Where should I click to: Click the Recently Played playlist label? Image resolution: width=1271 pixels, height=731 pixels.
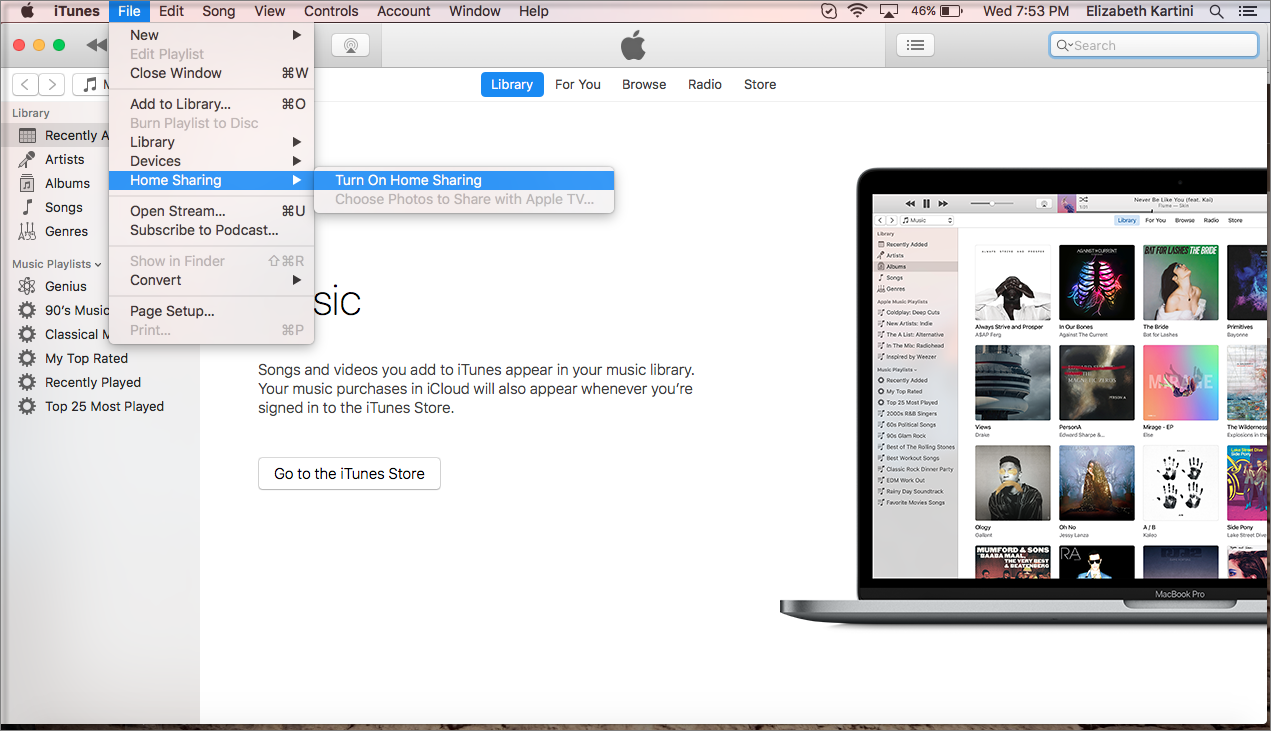[93, 382]
